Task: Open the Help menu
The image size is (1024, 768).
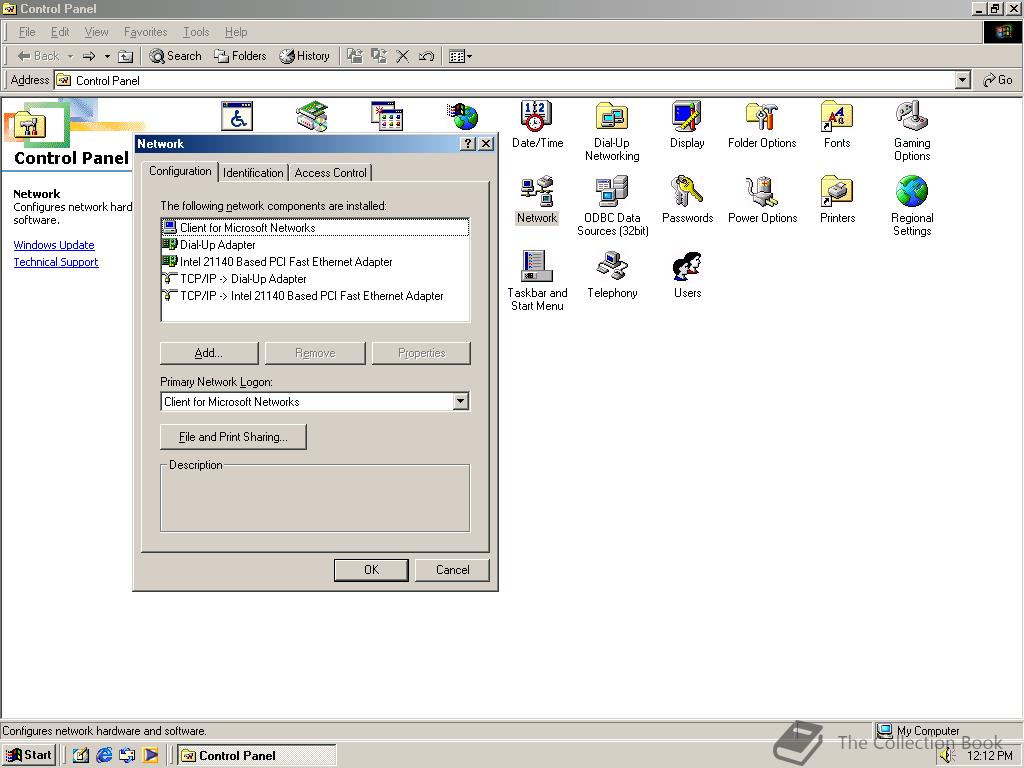Action: click(x=236, y=32)
